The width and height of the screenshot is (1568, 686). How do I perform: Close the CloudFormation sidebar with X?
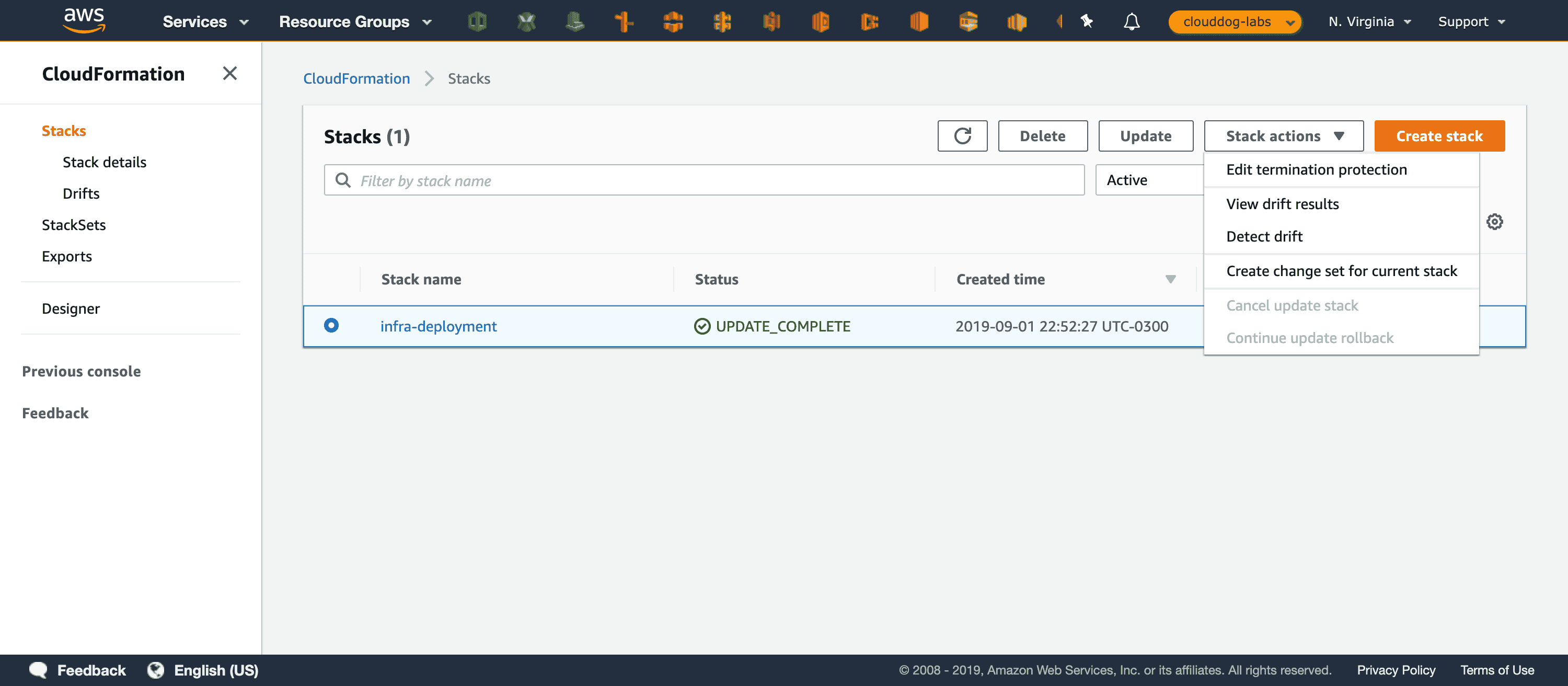[x=229, y=74]
